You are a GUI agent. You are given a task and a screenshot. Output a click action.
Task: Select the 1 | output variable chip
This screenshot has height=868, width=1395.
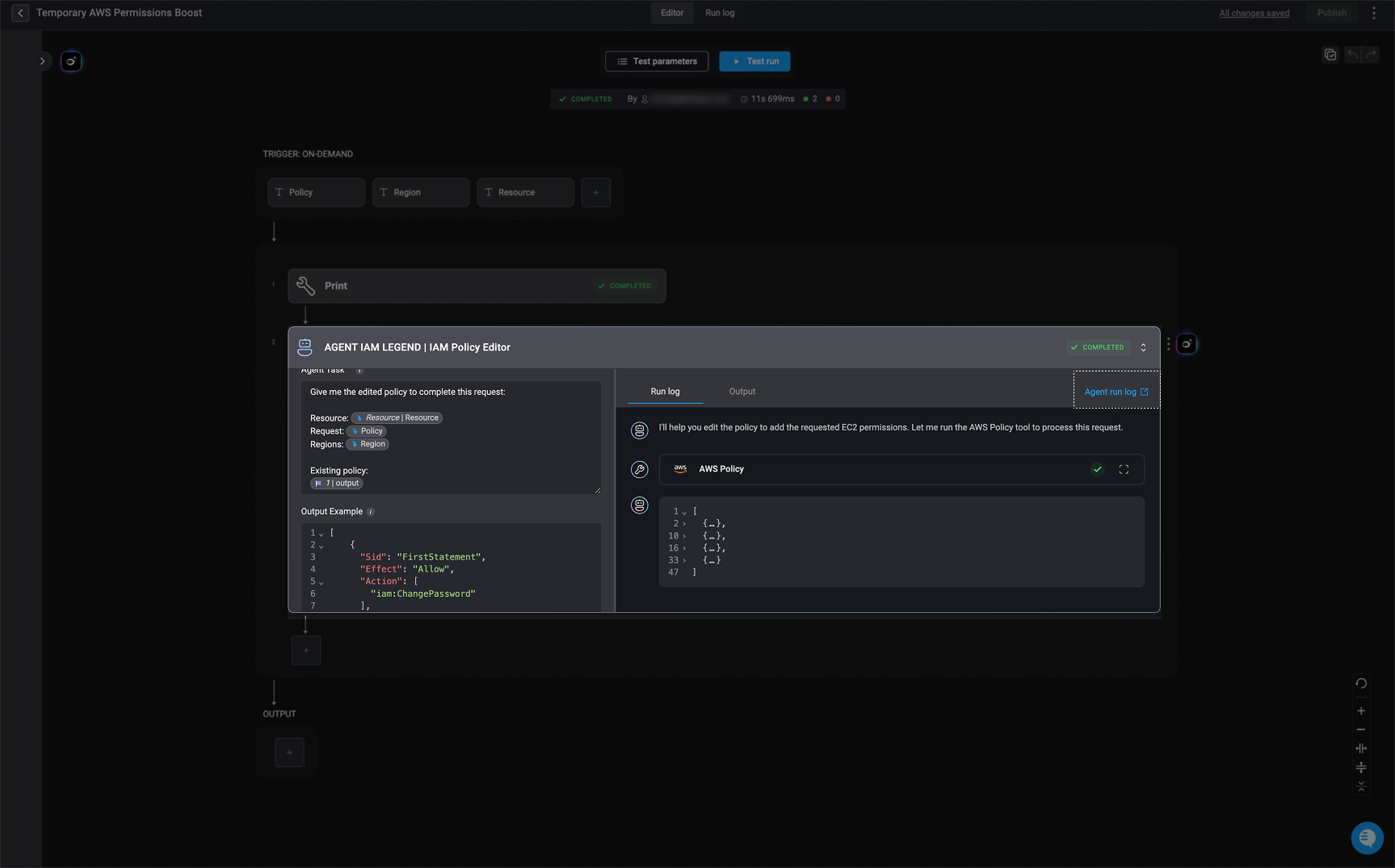[337, 484]
